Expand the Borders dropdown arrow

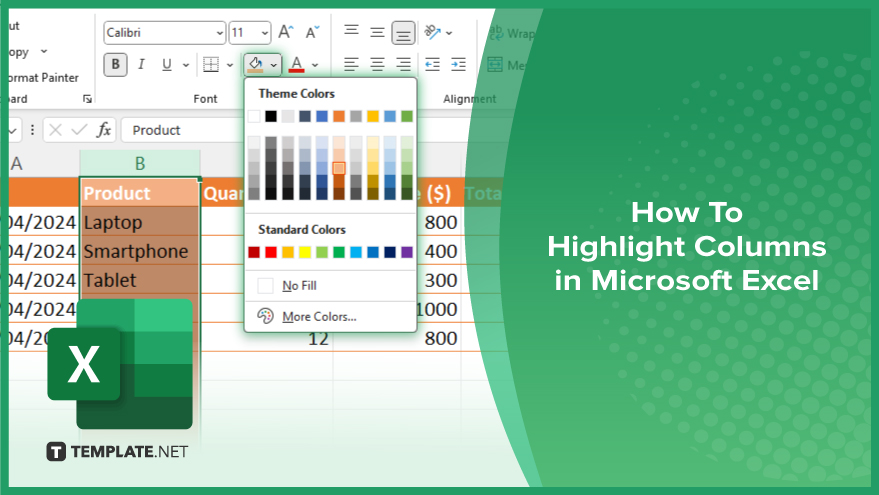pyautogui.click(x=230, y=65)
